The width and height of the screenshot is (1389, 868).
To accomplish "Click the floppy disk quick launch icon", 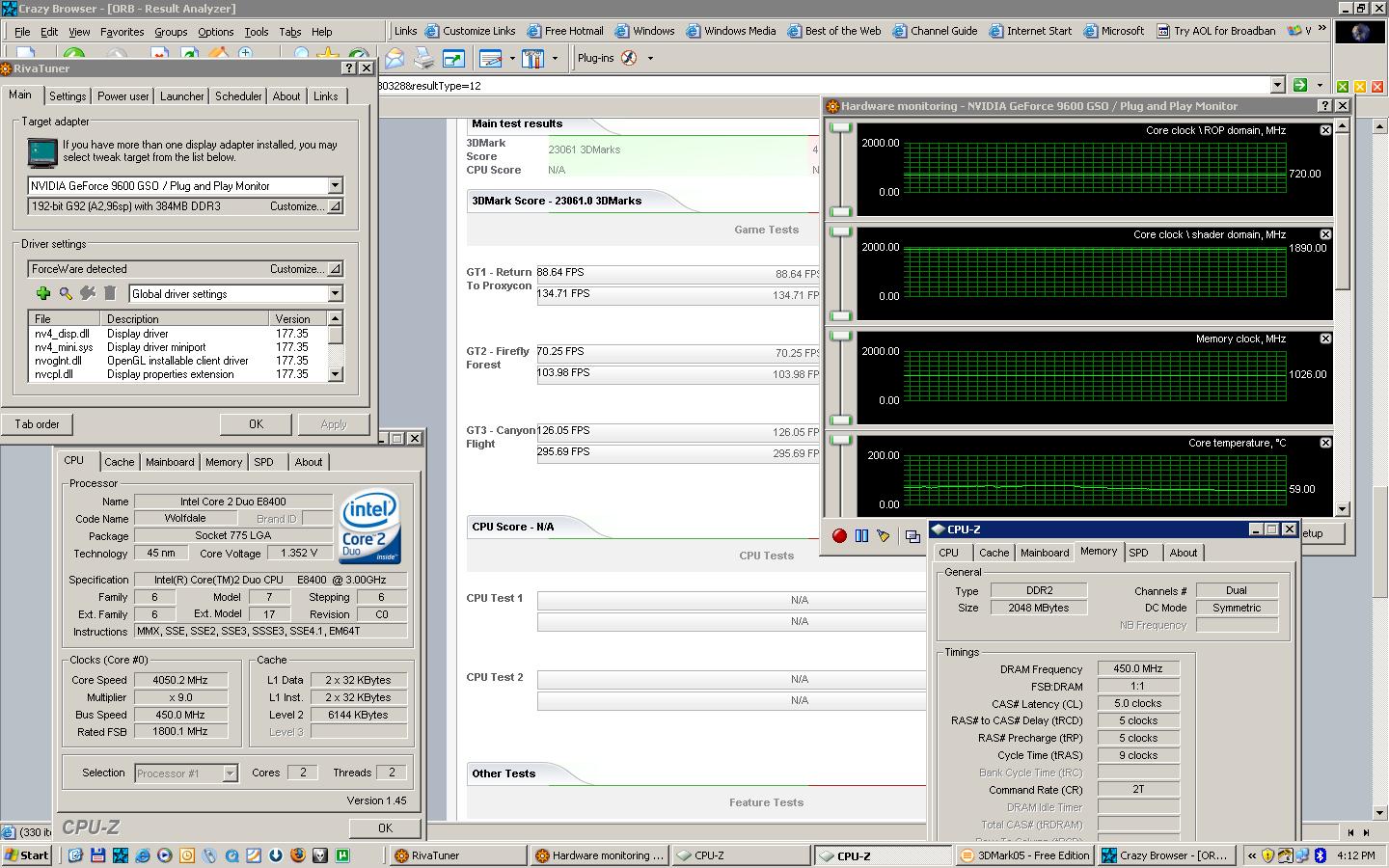I will [97, 855].
